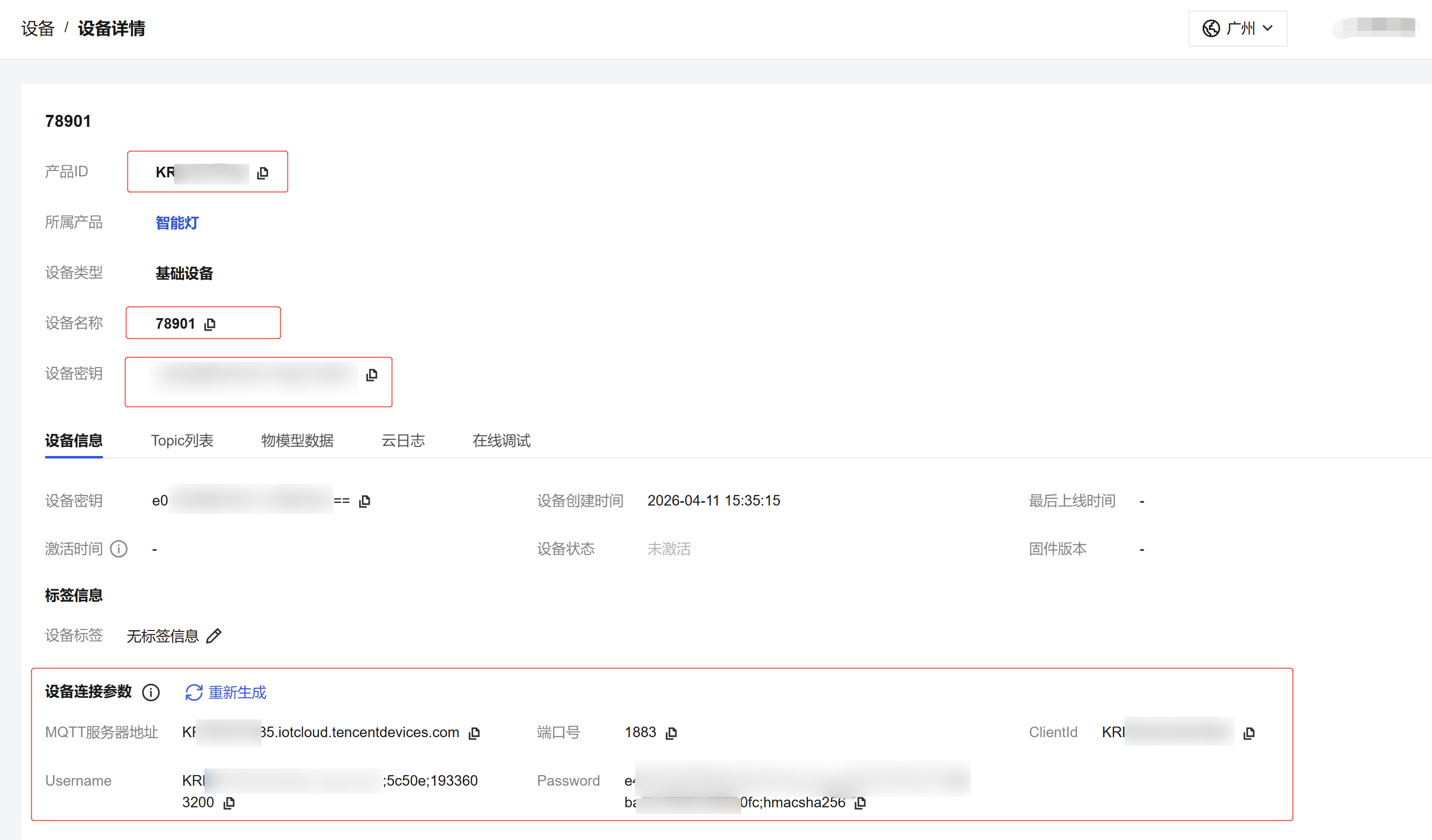Copy the 设备名称 78901 value
1432x840 pixels.
pos(210,324)
